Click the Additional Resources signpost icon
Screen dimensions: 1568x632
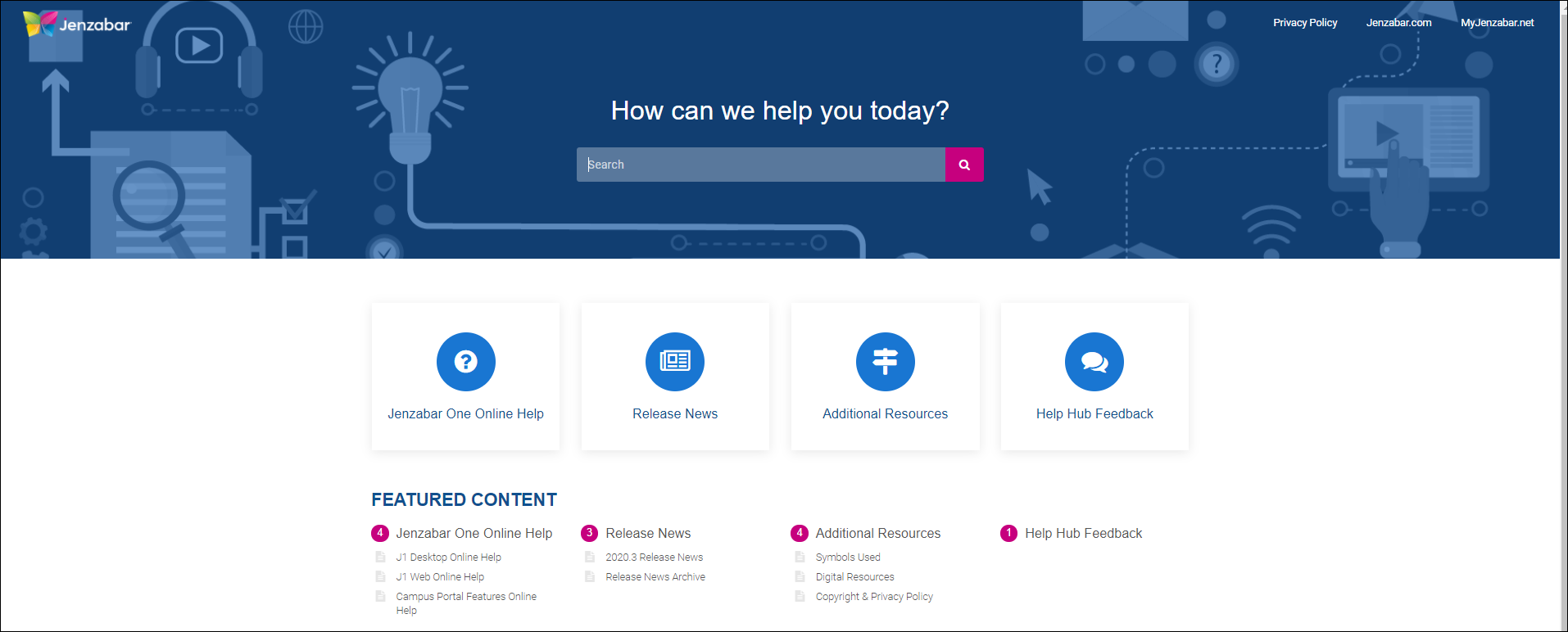click(885, 362)
